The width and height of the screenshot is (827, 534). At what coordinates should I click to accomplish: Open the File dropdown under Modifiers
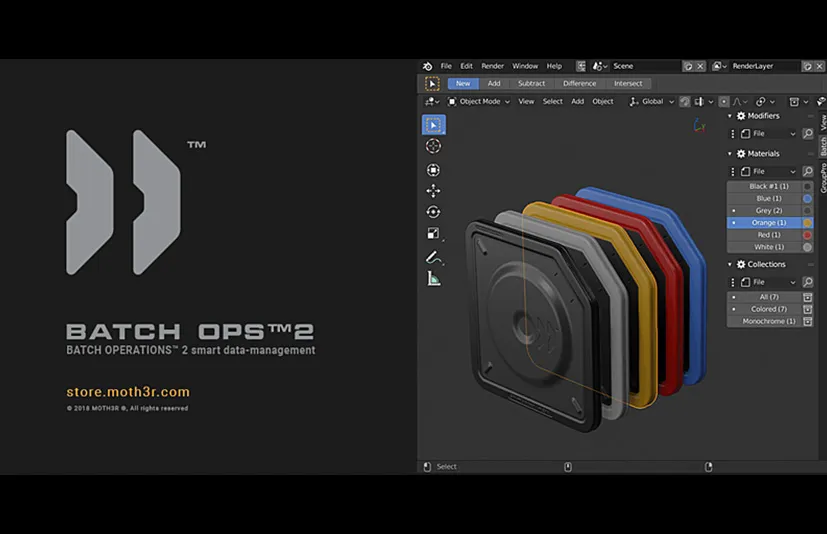click(768, 134)
